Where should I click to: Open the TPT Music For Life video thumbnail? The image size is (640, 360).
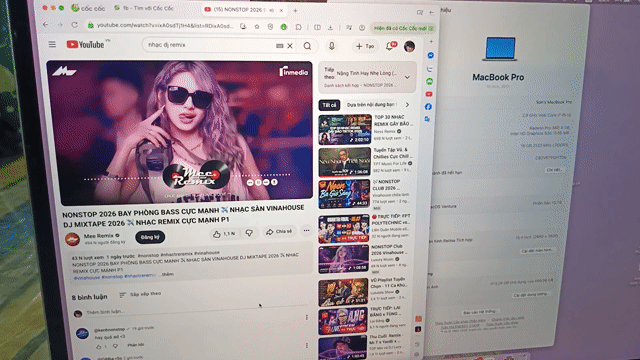point(344,162)
